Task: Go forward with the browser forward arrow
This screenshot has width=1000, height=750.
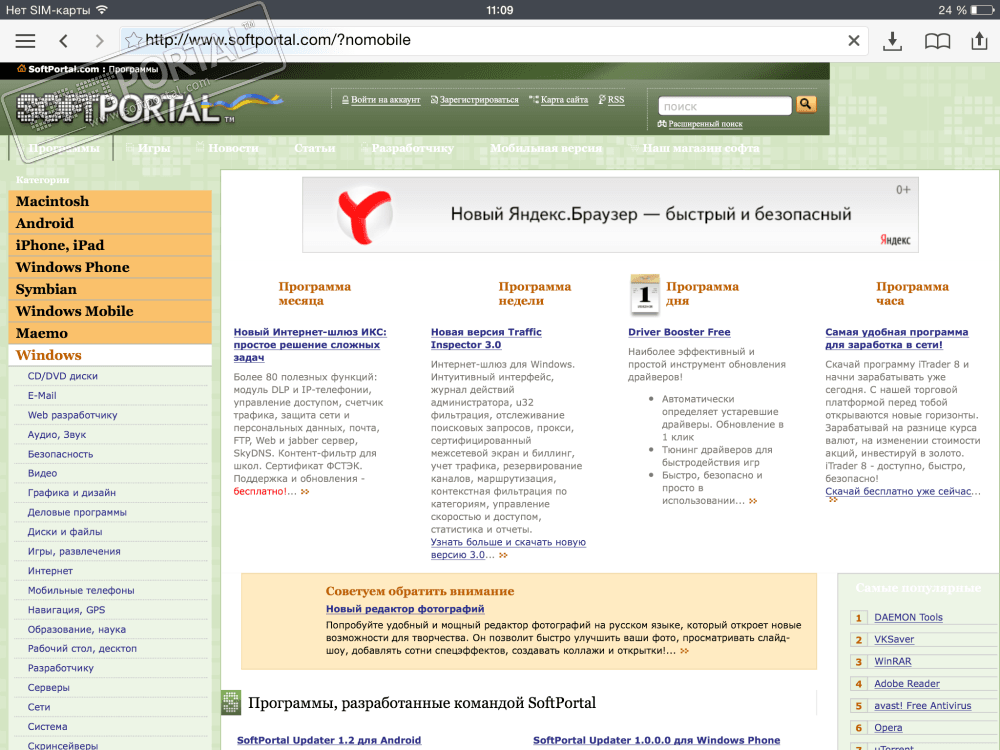Action: coord(99,41)
